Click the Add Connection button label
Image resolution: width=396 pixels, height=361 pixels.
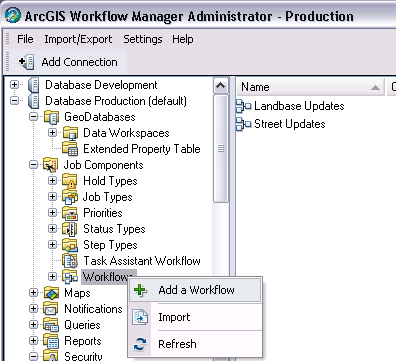[79, 62]
